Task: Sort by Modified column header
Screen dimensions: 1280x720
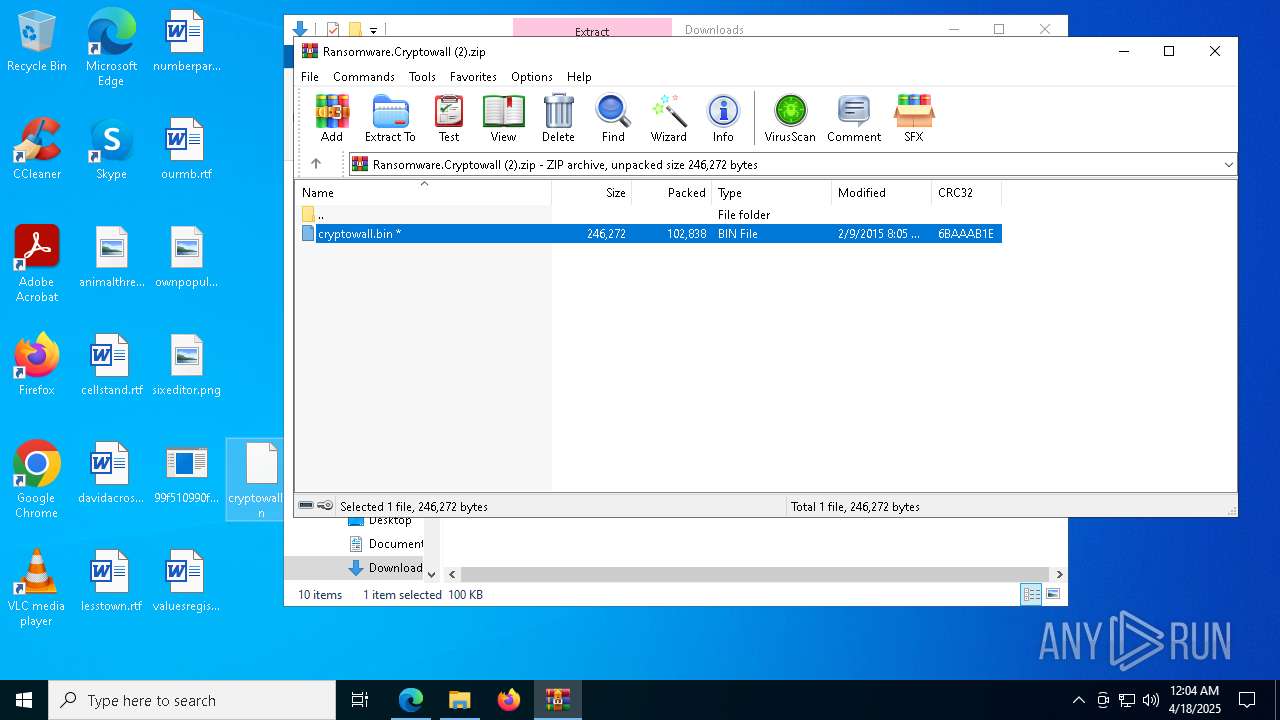Action: pos(882,193)
